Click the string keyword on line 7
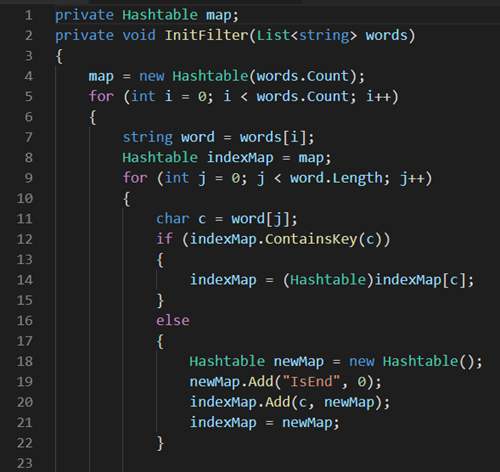500x472 pixels. tap(147, 138)
